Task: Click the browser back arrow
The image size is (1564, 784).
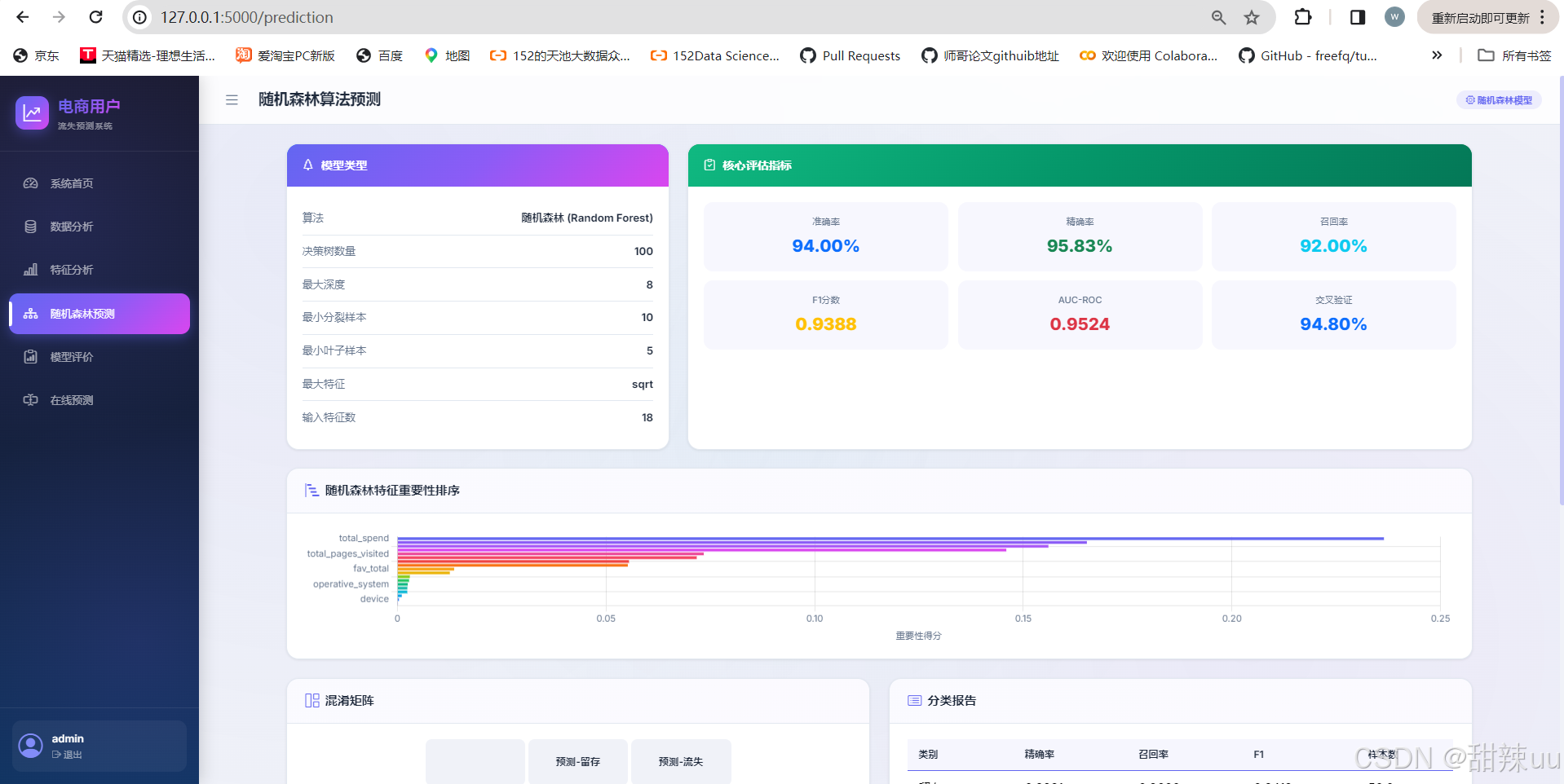Action: pos(23,17)
